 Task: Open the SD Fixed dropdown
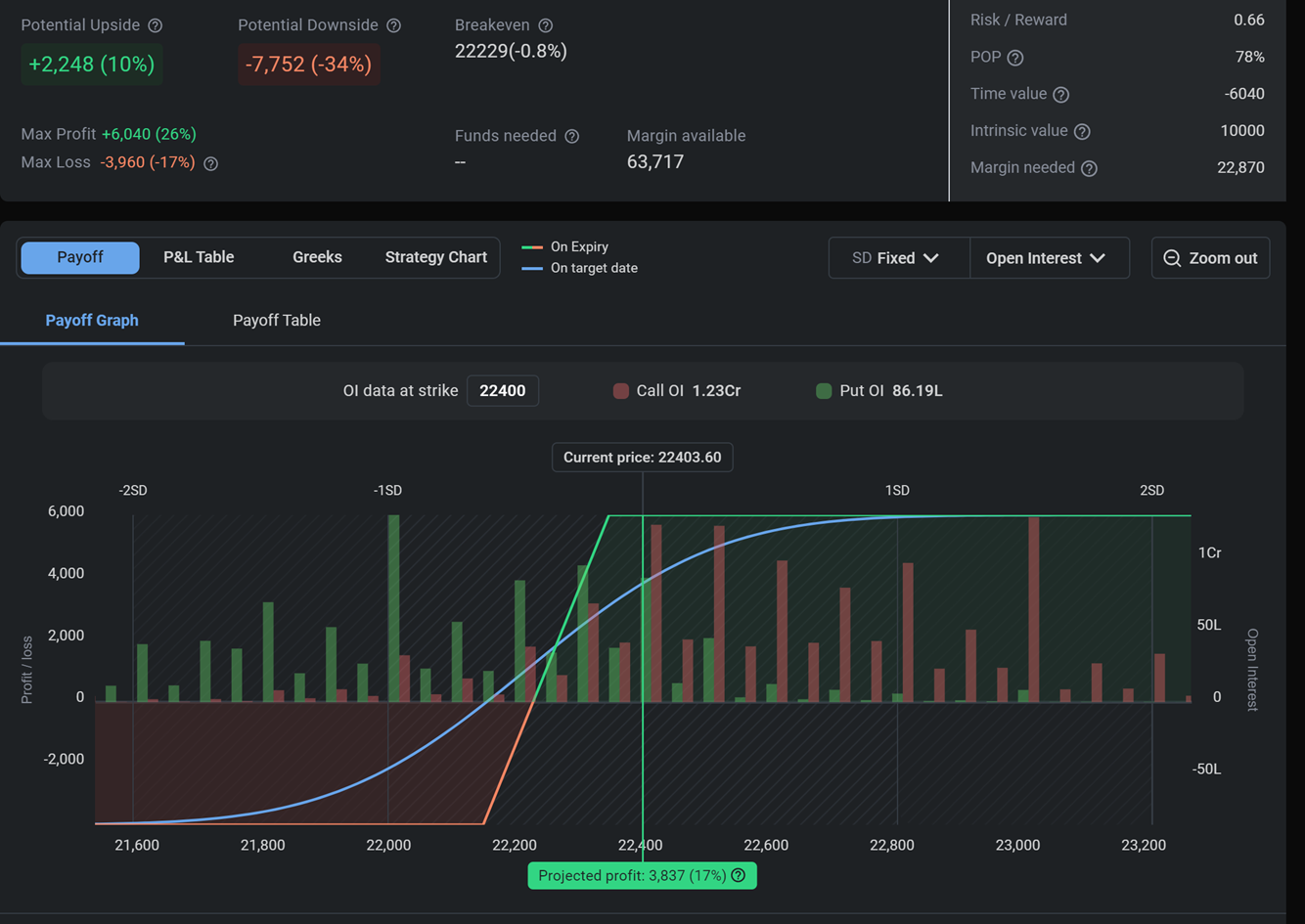tap(898, 258)
